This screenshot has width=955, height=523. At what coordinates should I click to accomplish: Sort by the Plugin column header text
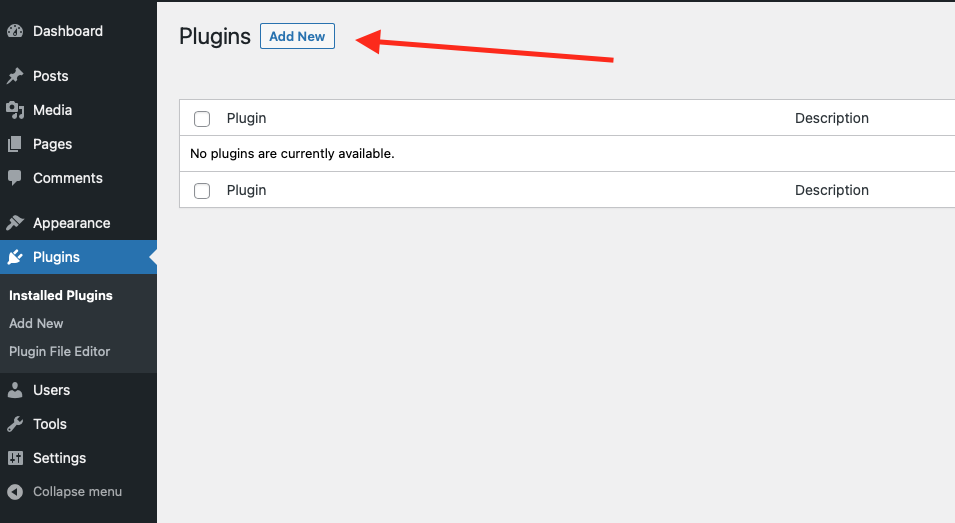(247, 118)
